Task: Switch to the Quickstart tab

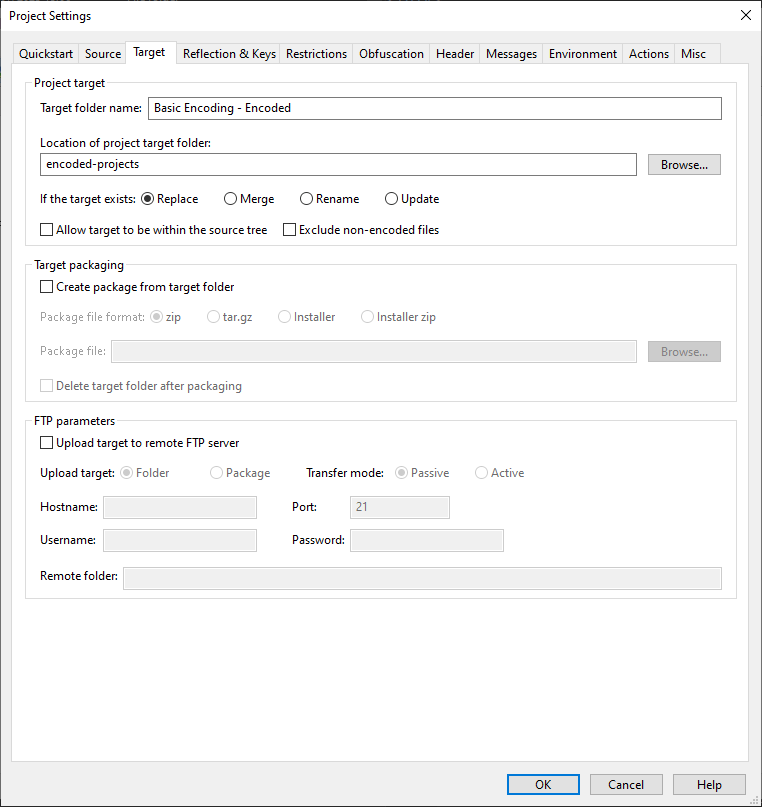Action: pyautogui.click(x=46, y=54)
